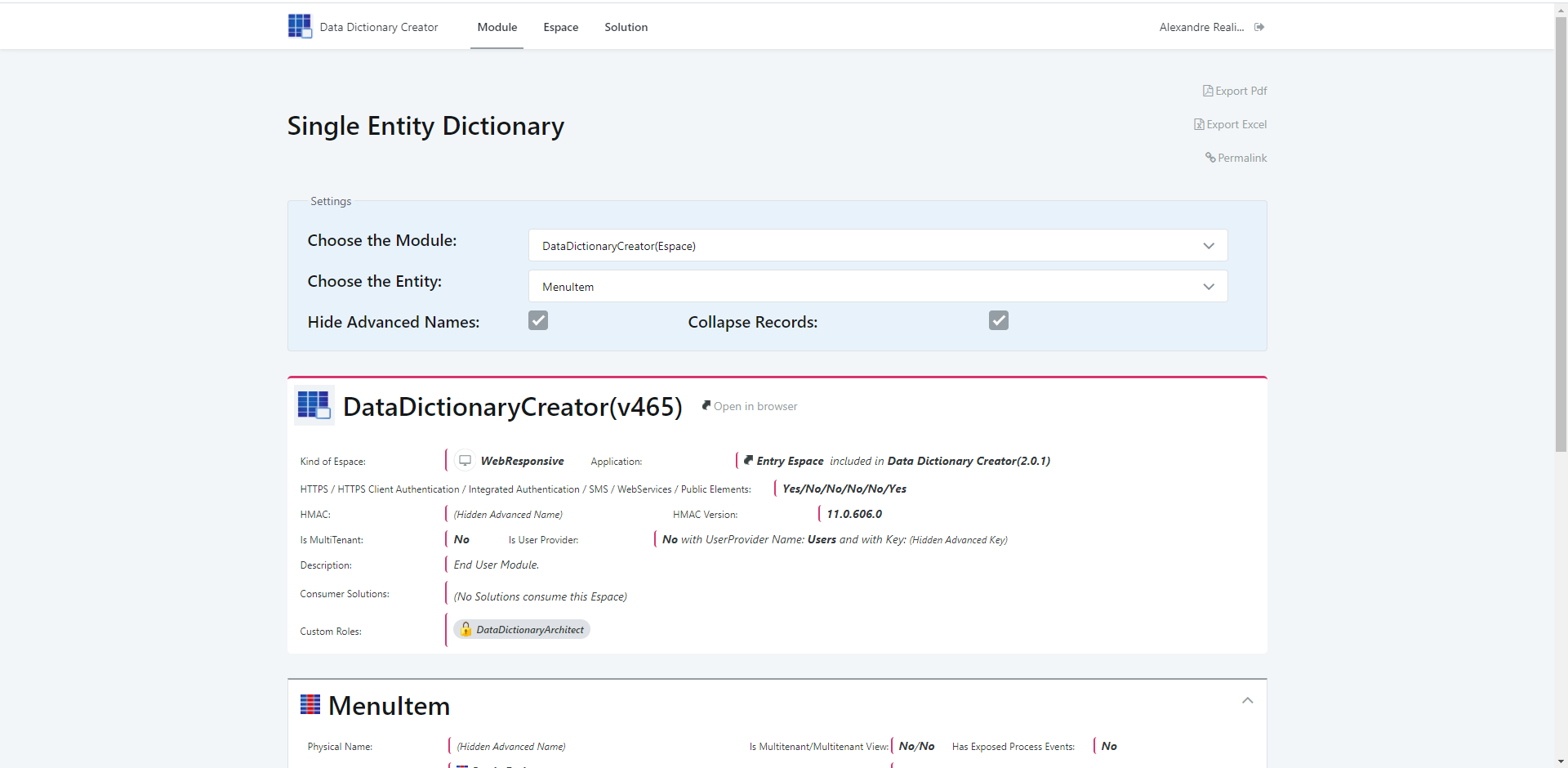Click the Excel file icon near Export Excel
The height and width of the screenshot is (768, 1568).
coord(1198,123)
